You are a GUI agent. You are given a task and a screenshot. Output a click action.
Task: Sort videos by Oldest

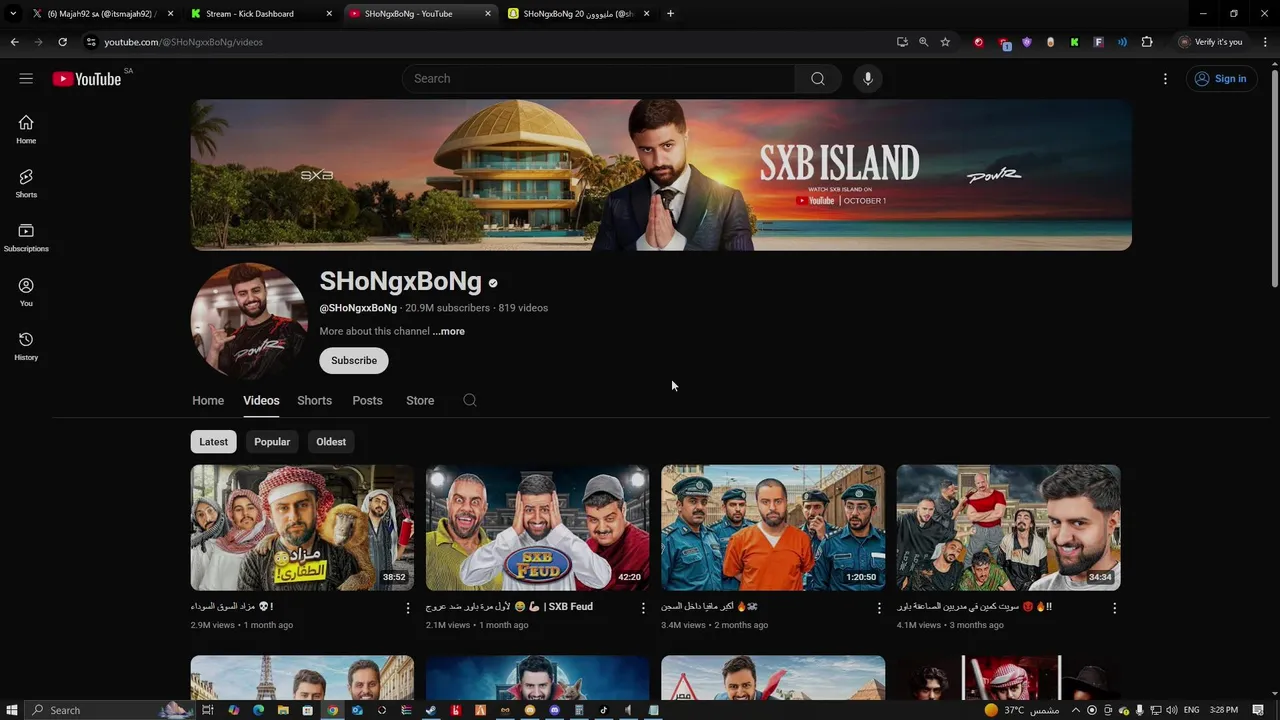[x=331, y=442]
